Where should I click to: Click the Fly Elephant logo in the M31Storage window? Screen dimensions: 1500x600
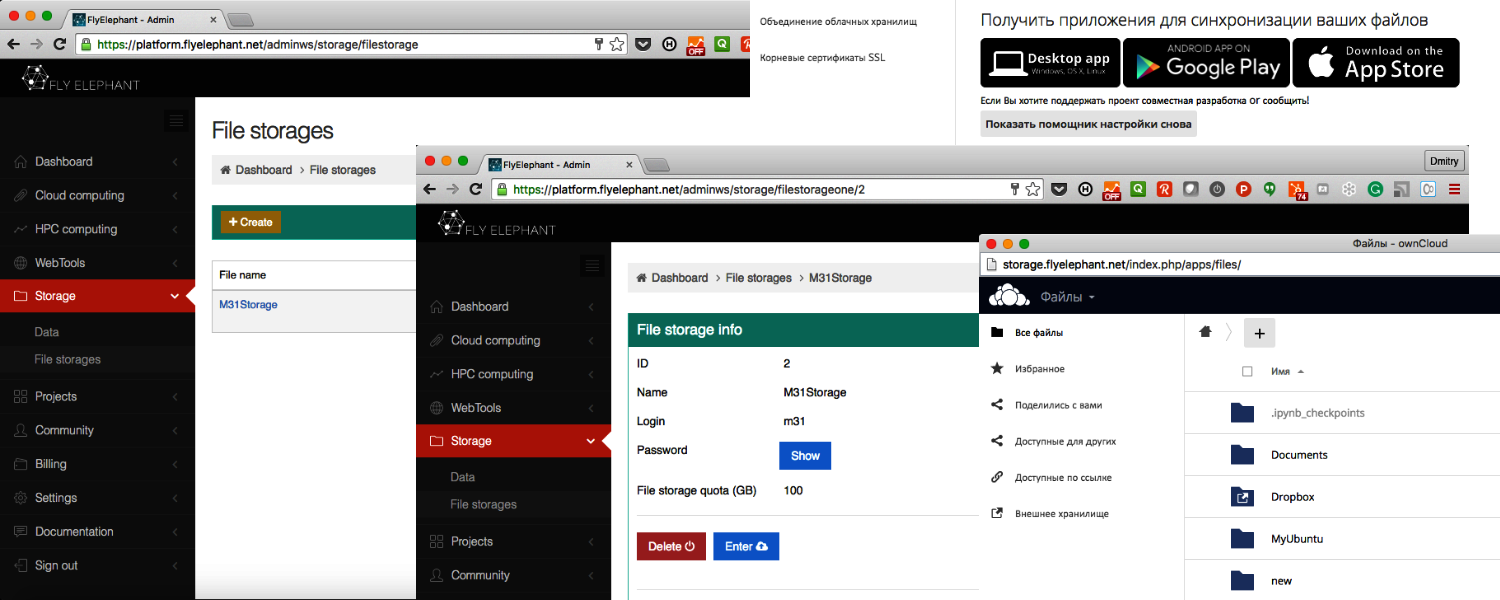(497, 224)
